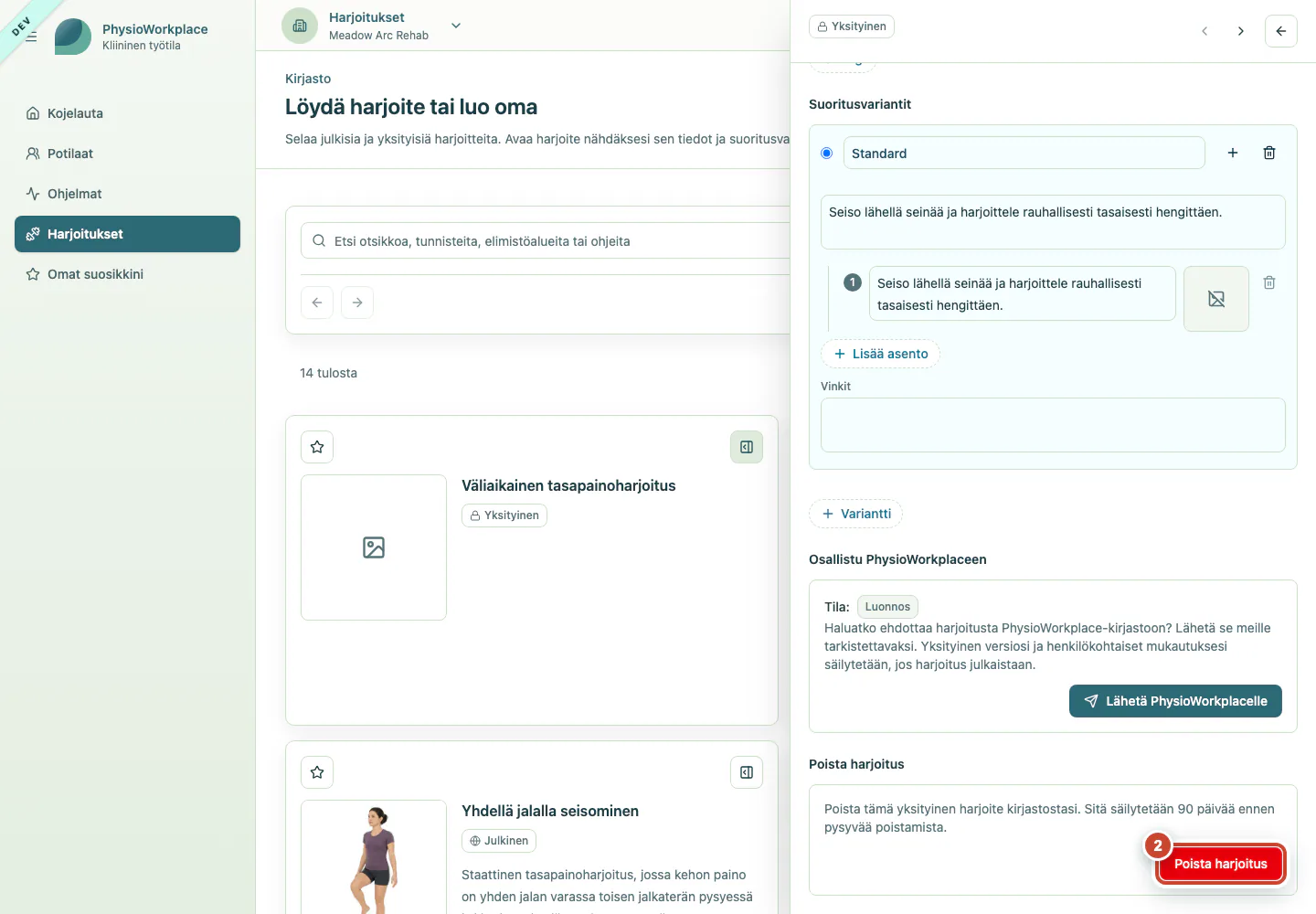This screenshot has width=1316, height=914.
Task: Open detail panel for Yhdellä jalalla seisominen
Action: point(747,772)
